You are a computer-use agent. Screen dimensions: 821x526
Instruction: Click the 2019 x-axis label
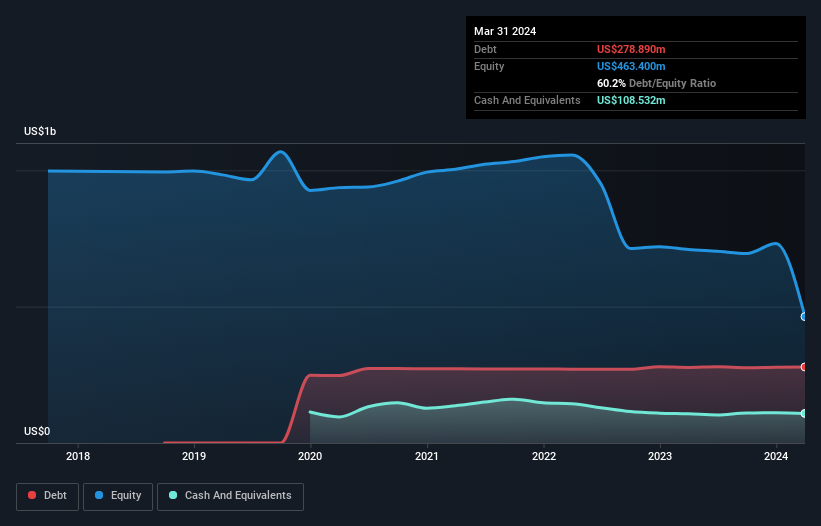(194, 456)
